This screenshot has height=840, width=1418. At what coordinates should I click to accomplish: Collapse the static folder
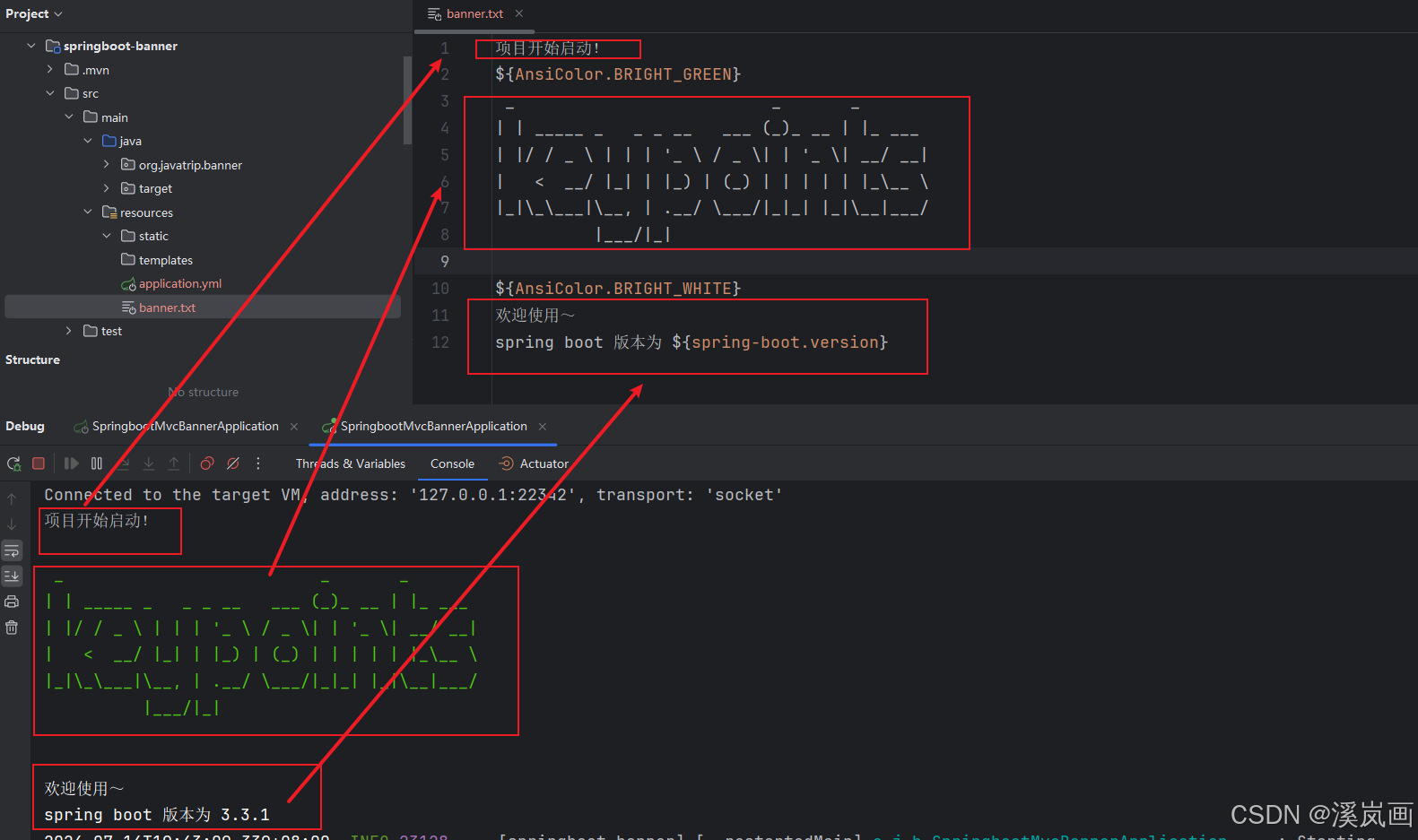click(107, 236)
